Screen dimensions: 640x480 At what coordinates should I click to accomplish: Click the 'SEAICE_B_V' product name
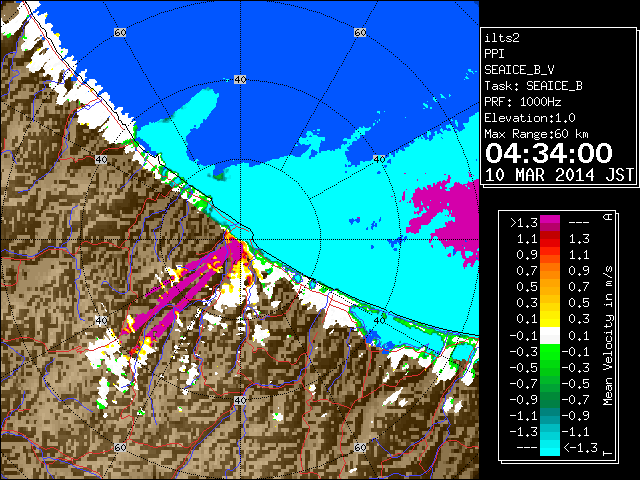[519, 70]
